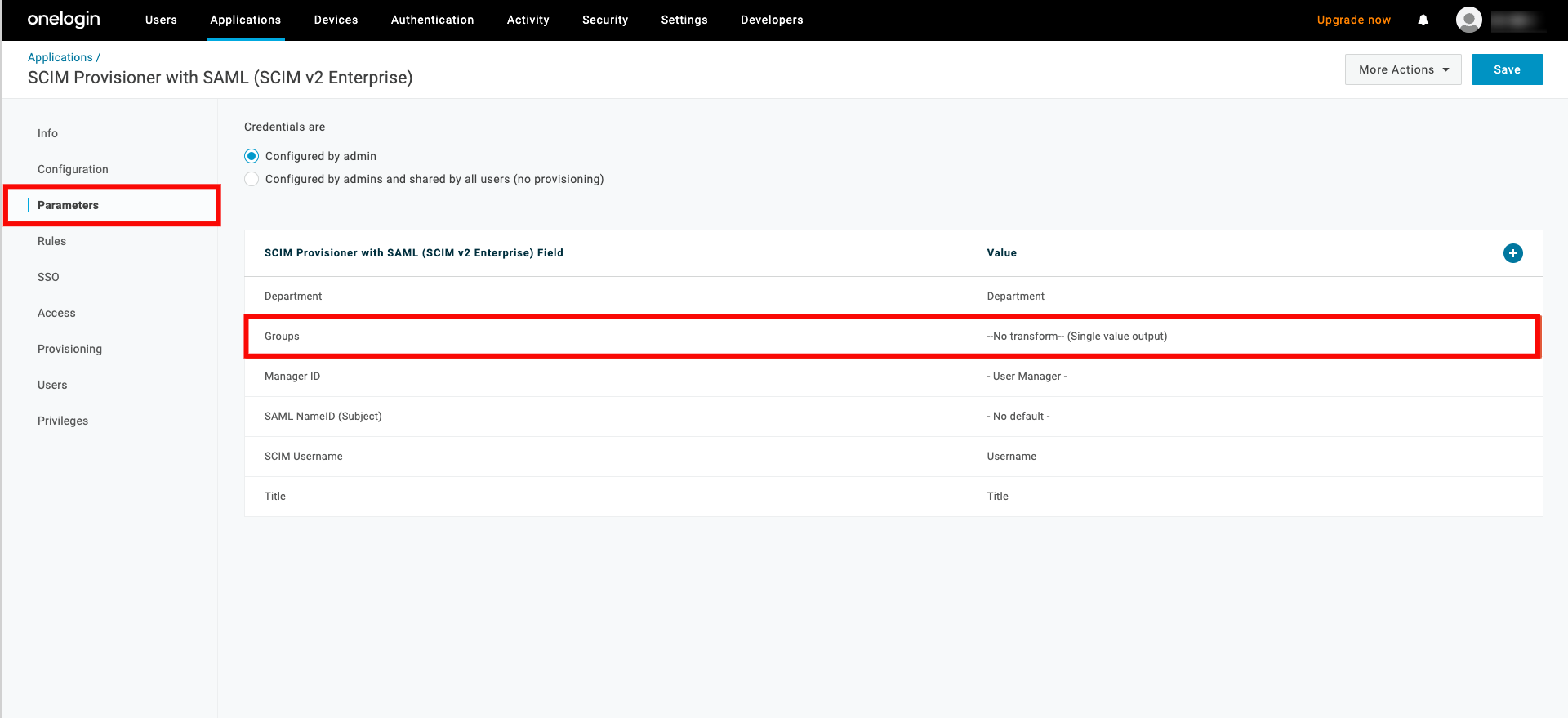Open the Authentication top menu
The width and height of the screenshot is (1568, 718).
tap(433, 20)
